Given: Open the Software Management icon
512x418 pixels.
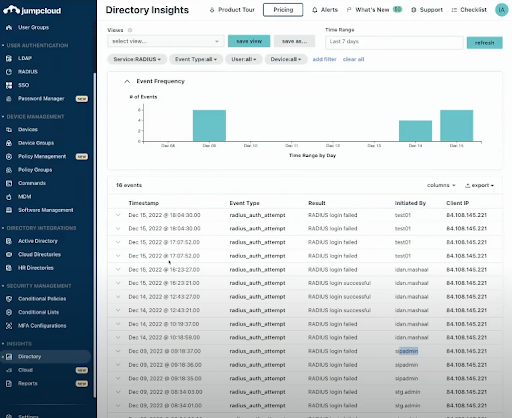Looking at the screenshot, I should click(x=9, y=210).
